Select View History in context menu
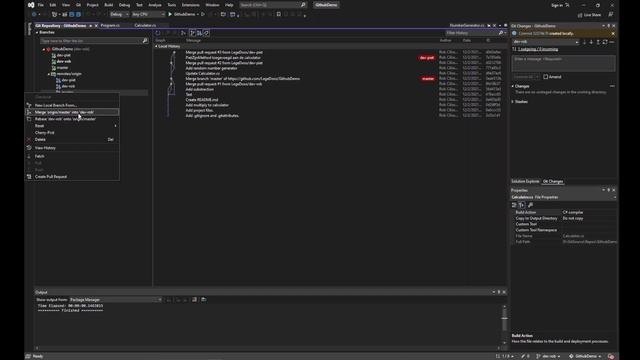 [72, 148]
